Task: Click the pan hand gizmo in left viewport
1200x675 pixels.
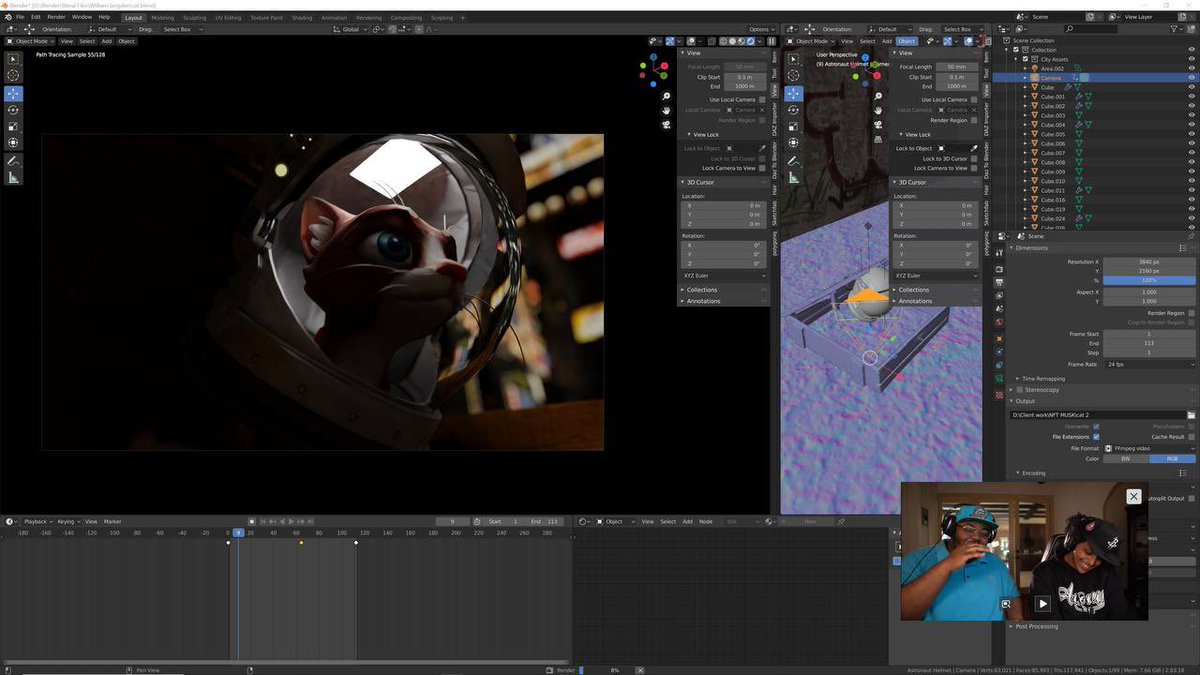Action: [x=667, y=110]
